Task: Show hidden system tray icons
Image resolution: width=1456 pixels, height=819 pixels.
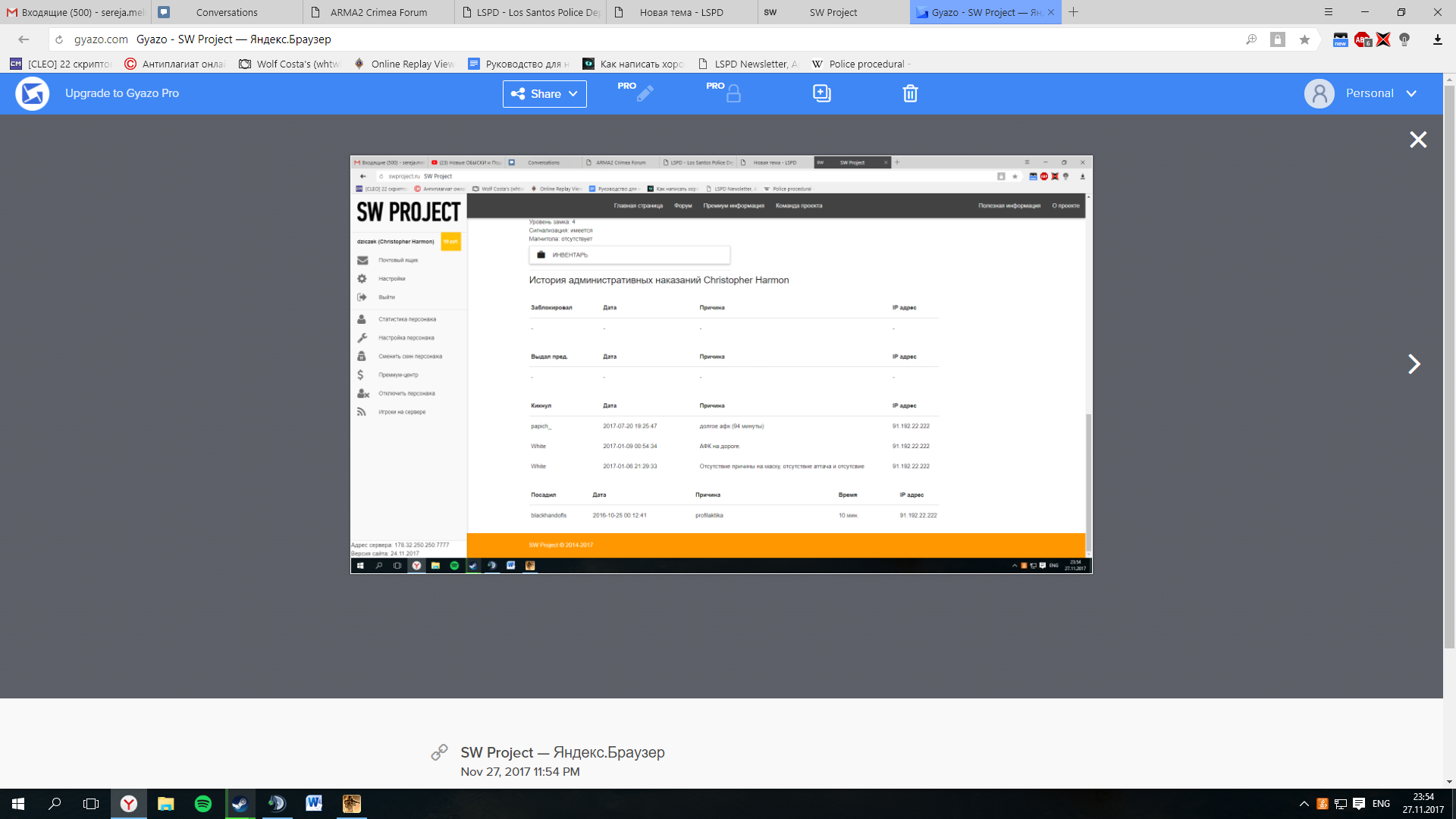Action: (x=1304, y=804)
